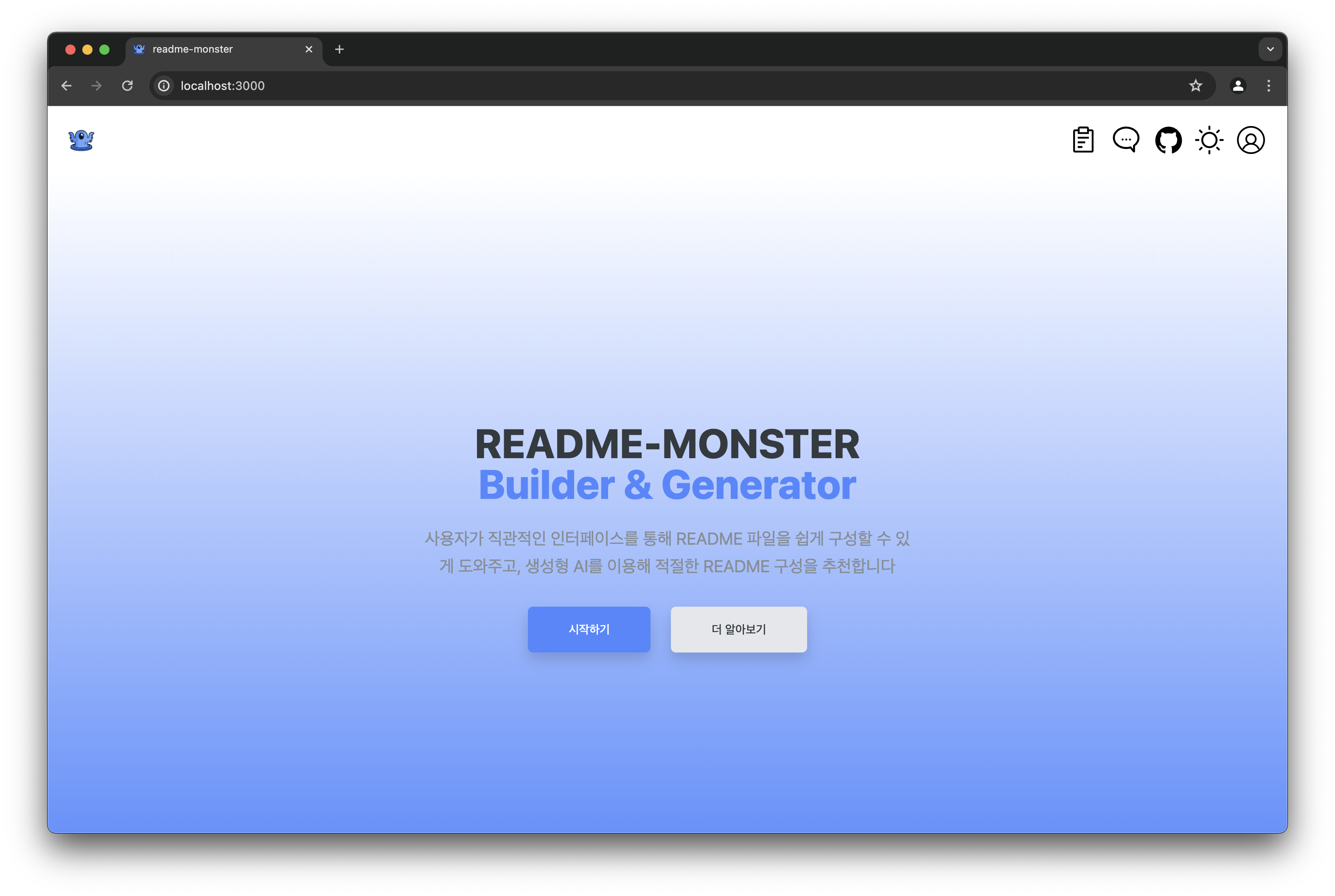View site information icon
The height and width of the screenshot is (896, 1335).
[x=164, y=86]
